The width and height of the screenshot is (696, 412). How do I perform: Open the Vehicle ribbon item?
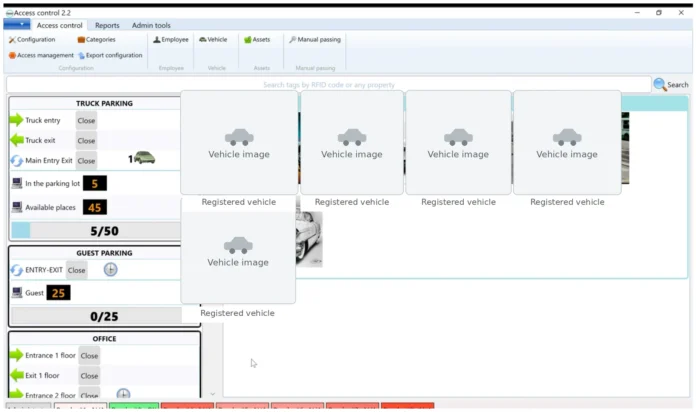pos(213,40)
